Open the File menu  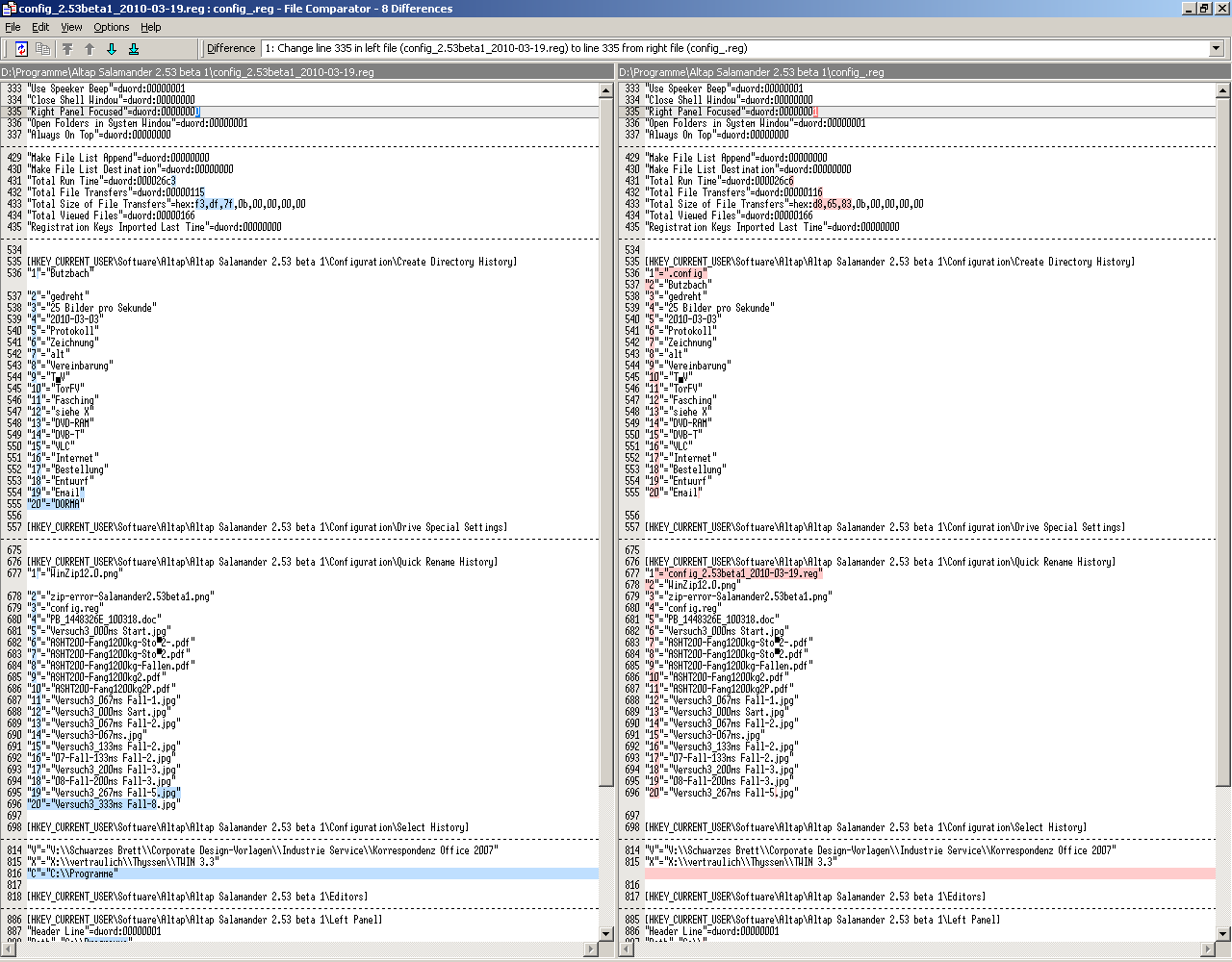tap(13, 27)
